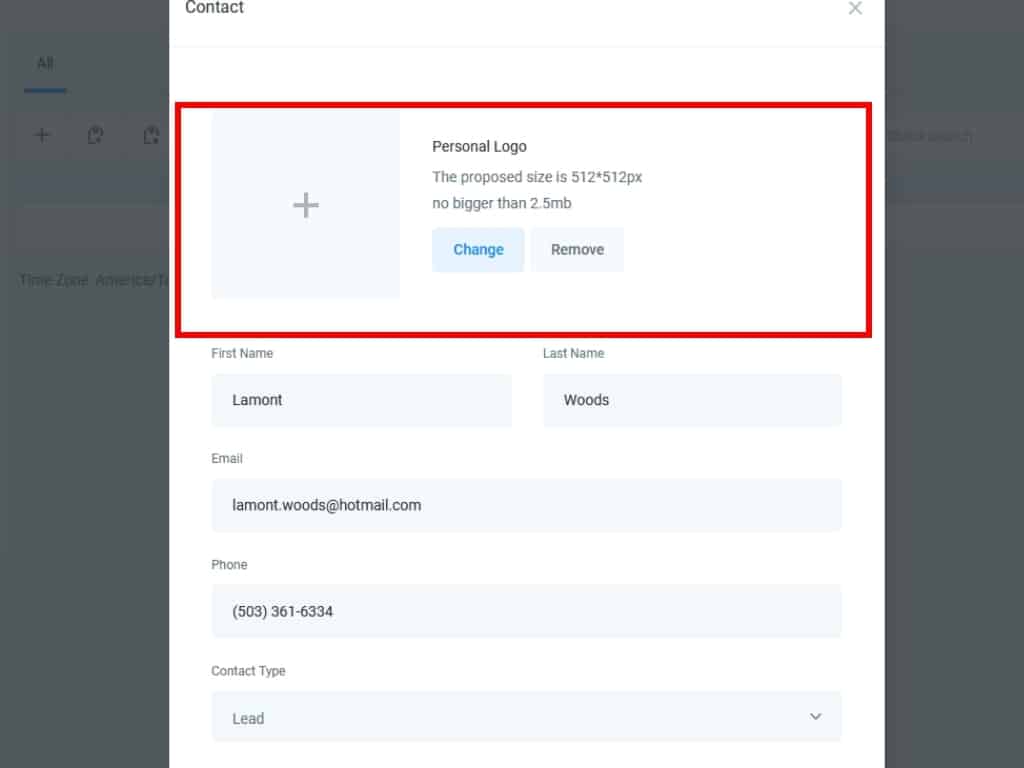Click the dimmed add contact plus icon

[42, 135]
